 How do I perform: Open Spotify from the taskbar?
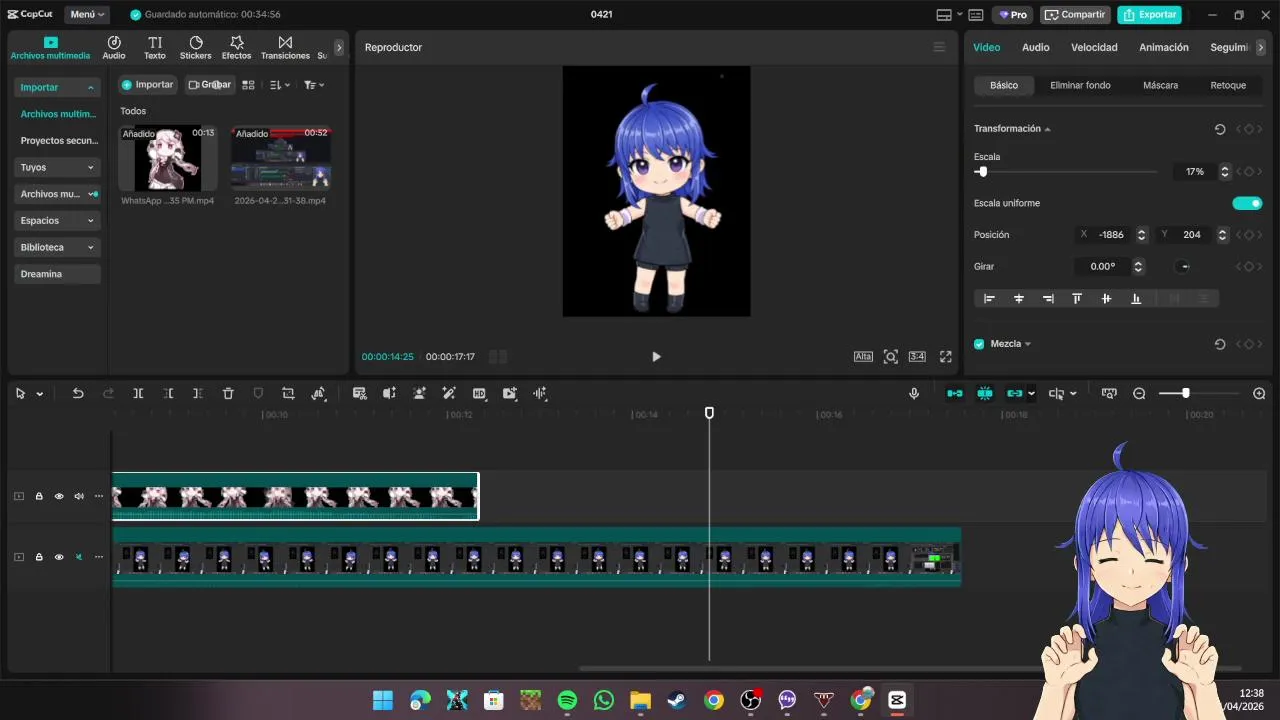(x=567, y=700)
